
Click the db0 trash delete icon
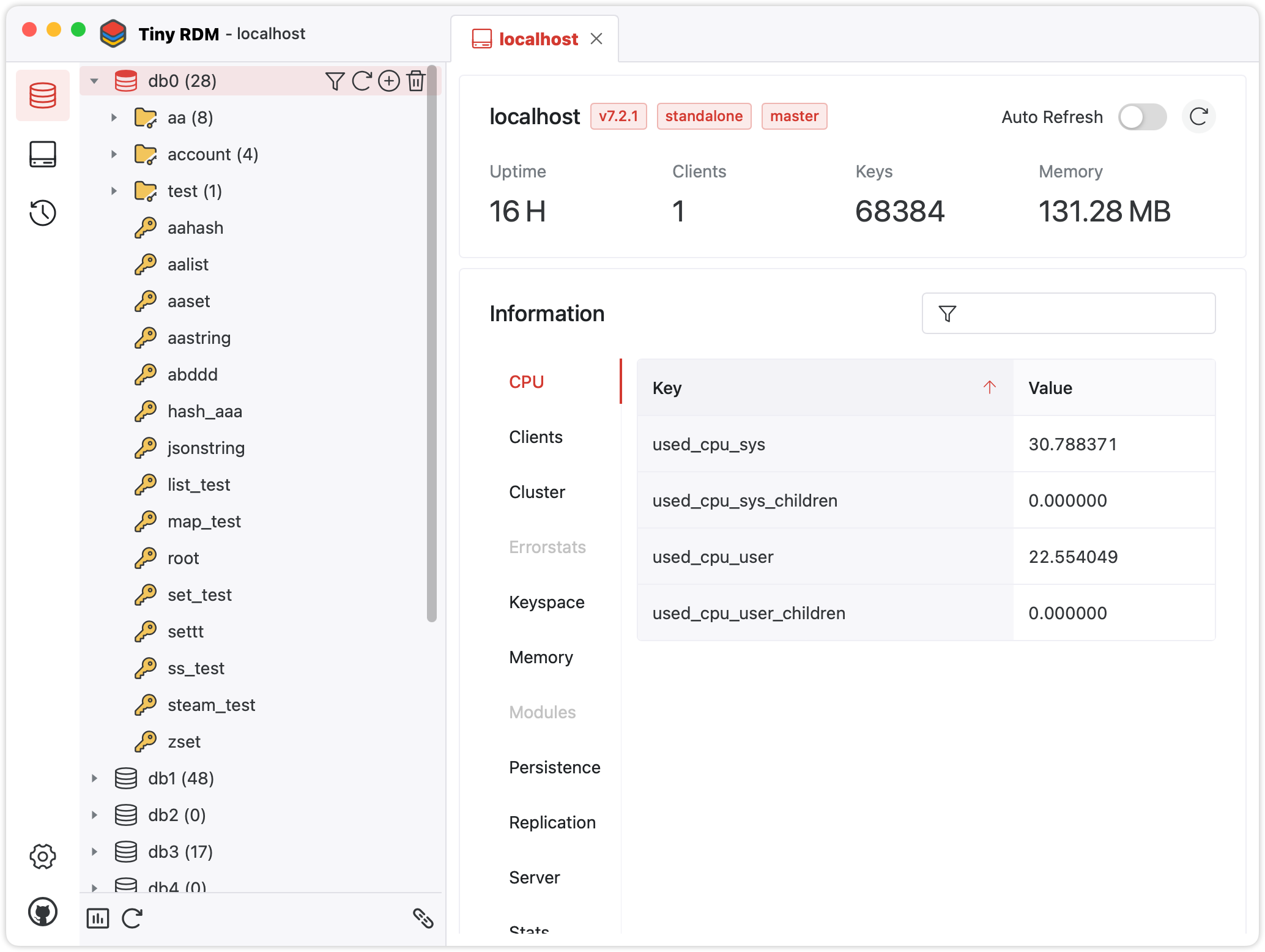(416, 81)
